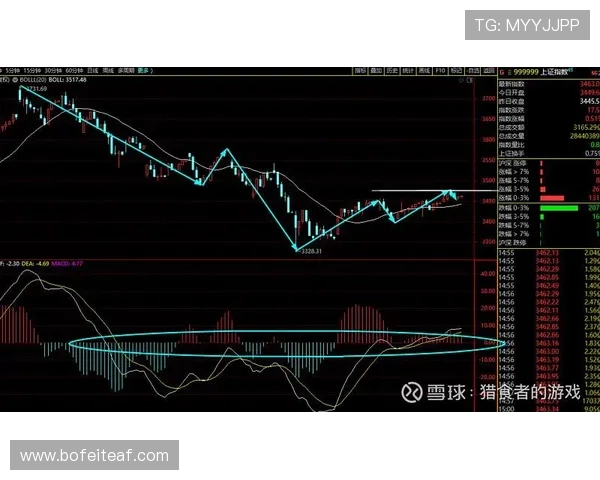Open the 历史 toolbar button
This screenshot has width=600, height=480.
point(392,72)
